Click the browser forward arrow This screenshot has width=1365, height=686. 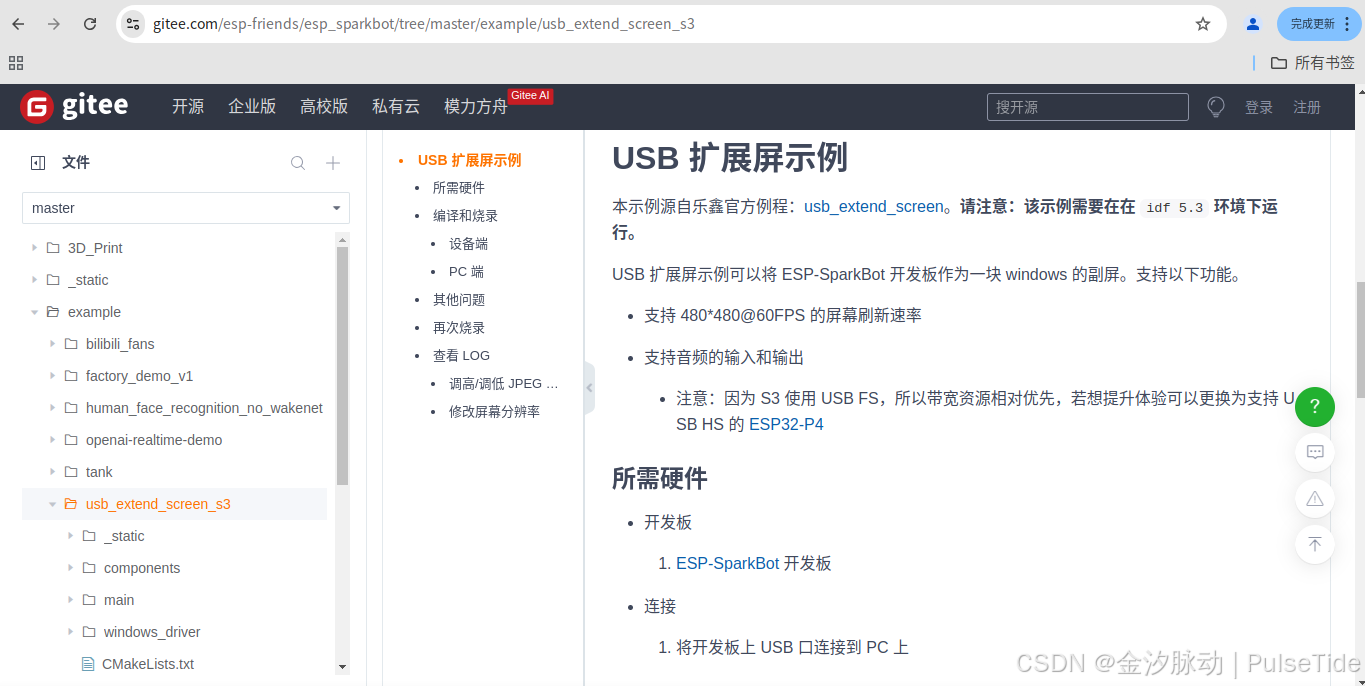(x=54, y=24)
